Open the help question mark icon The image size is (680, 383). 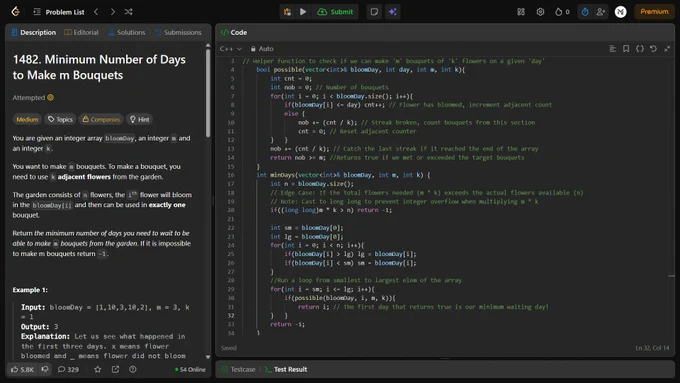pyautogui.click(x=133, y=370)
